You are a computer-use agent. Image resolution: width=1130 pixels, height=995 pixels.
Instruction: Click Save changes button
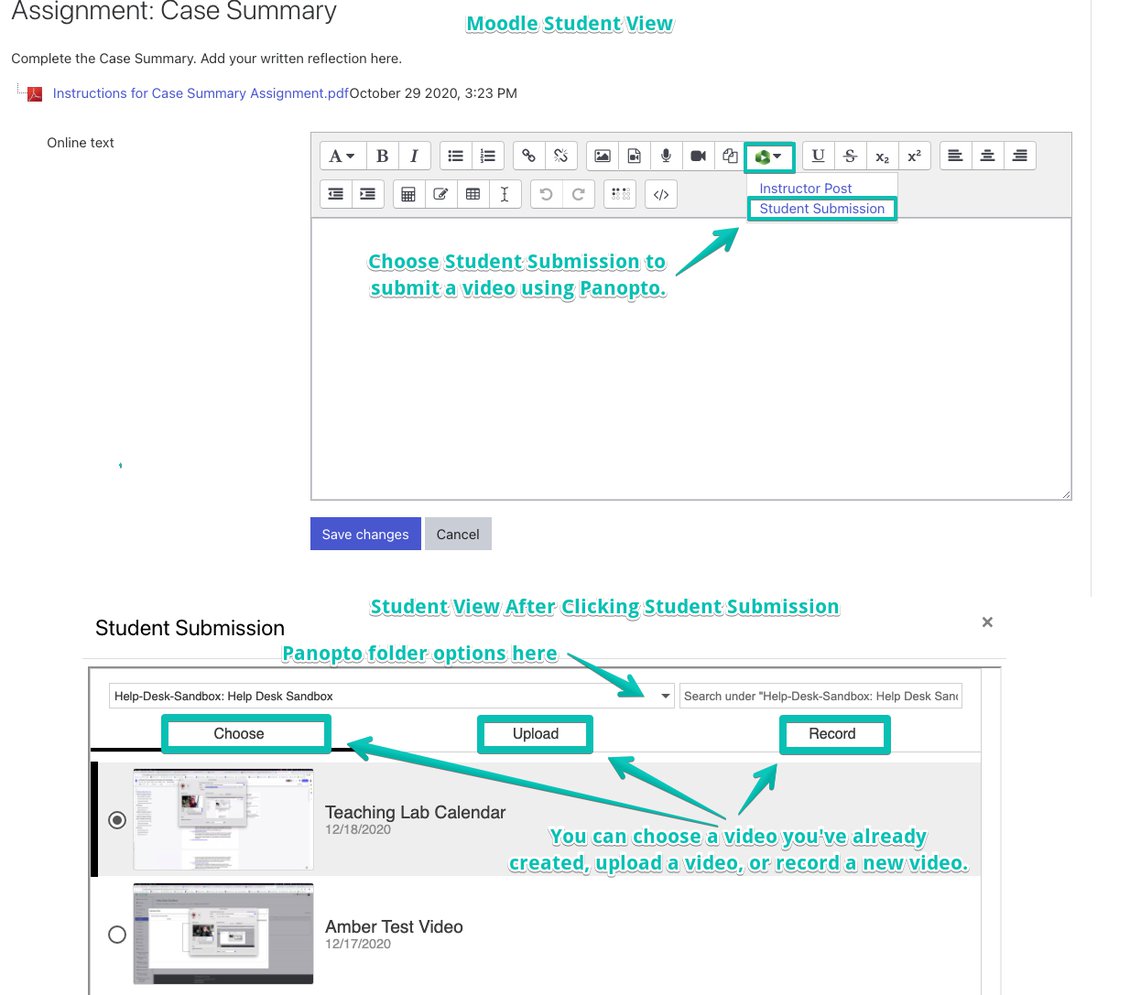point(365,534)
